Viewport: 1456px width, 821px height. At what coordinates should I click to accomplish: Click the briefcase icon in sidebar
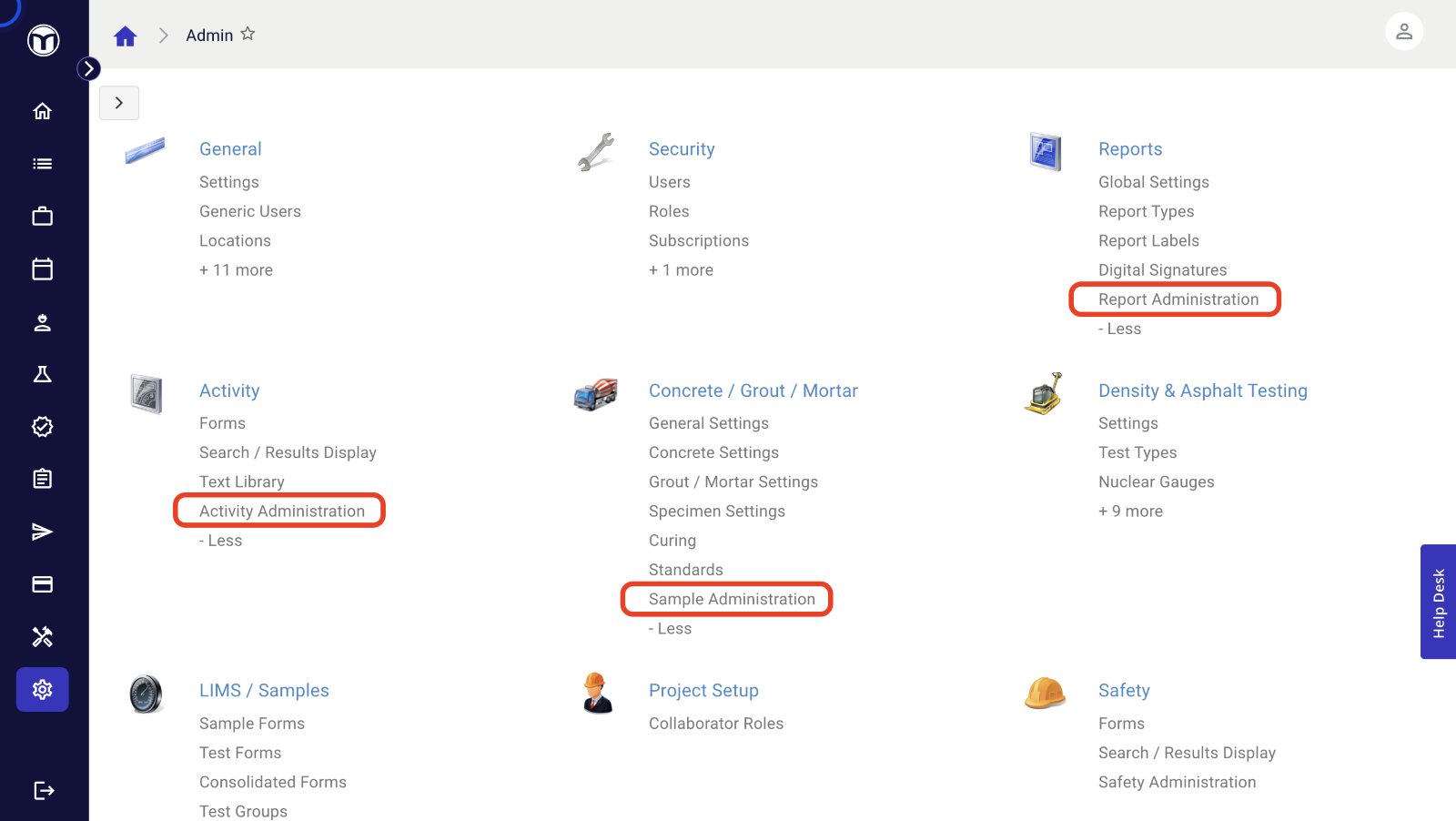click(x=42, y=217)
